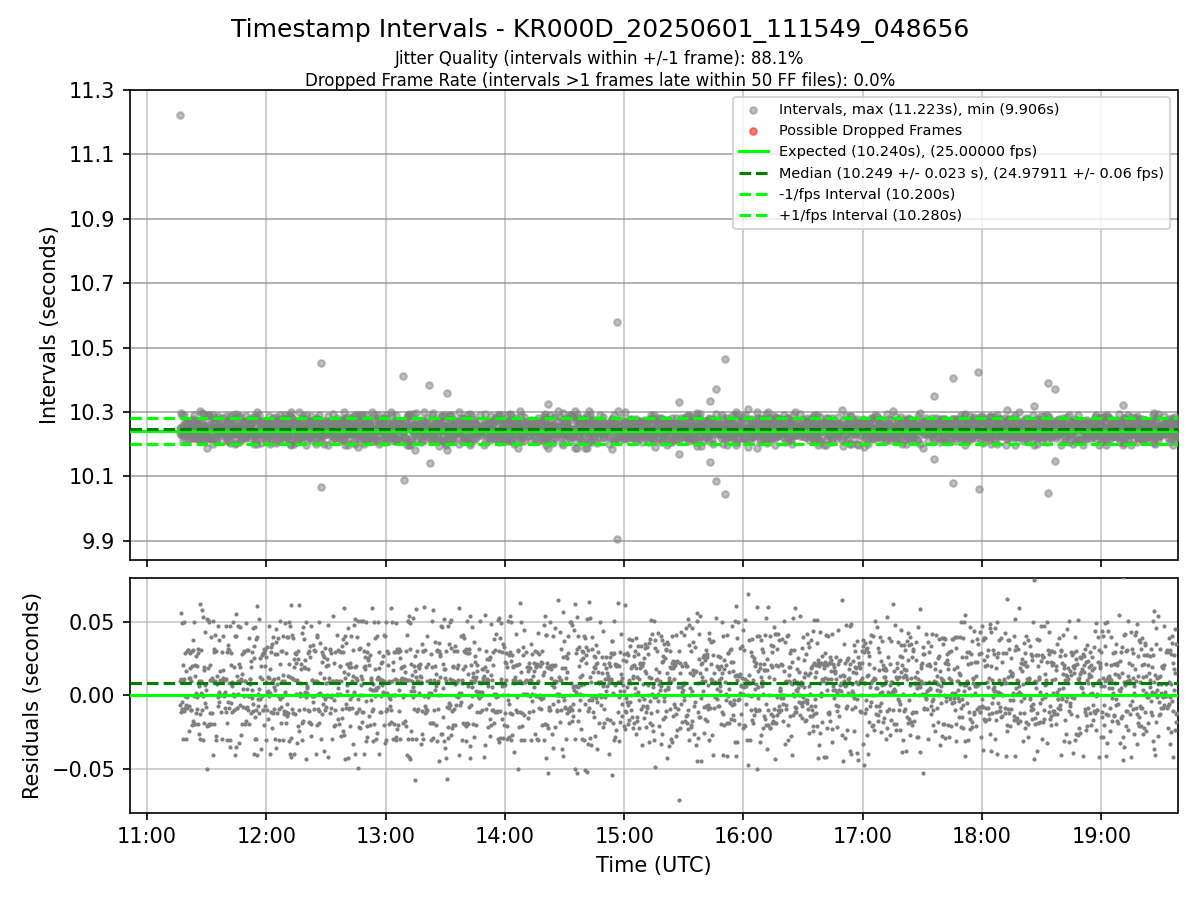
Task: Click legend entry 'Median (10.249 +/- 0.023 s)'
Action: point(971,172)
